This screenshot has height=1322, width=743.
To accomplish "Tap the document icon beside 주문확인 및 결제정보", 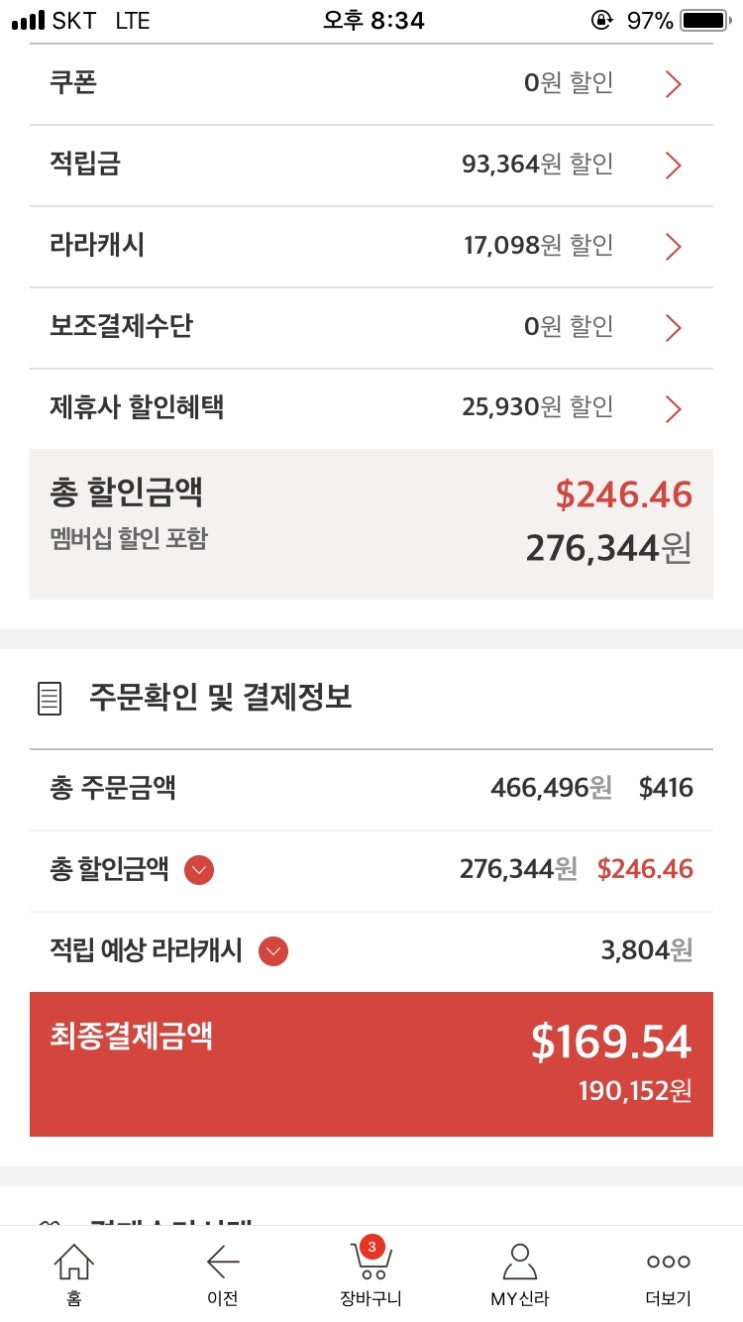I will [x=49, y=698].
